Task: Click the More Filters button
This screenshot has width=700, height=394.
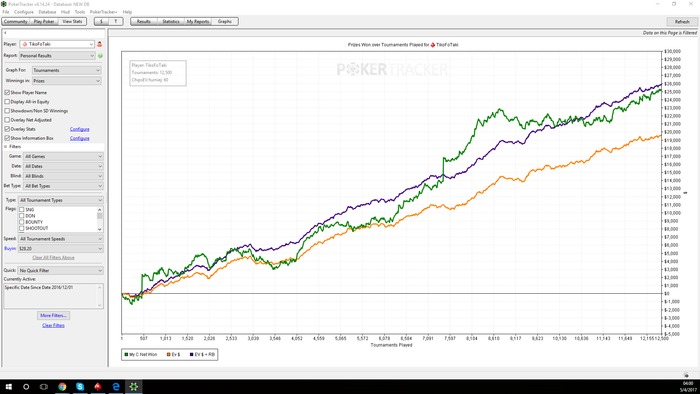Action: [x=53, y=315]
